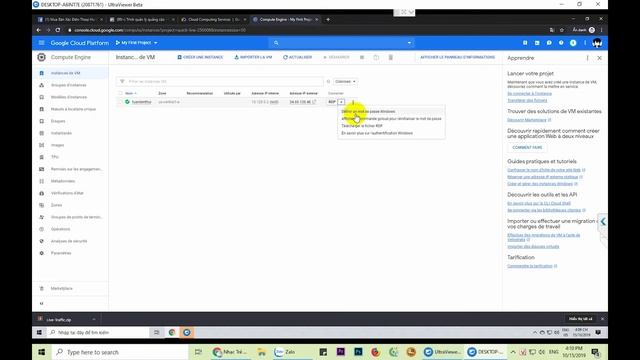Switch to the Compute Engine browser tab
The height and width of the screenshot is (360, 640).
(x=285, y=20)
